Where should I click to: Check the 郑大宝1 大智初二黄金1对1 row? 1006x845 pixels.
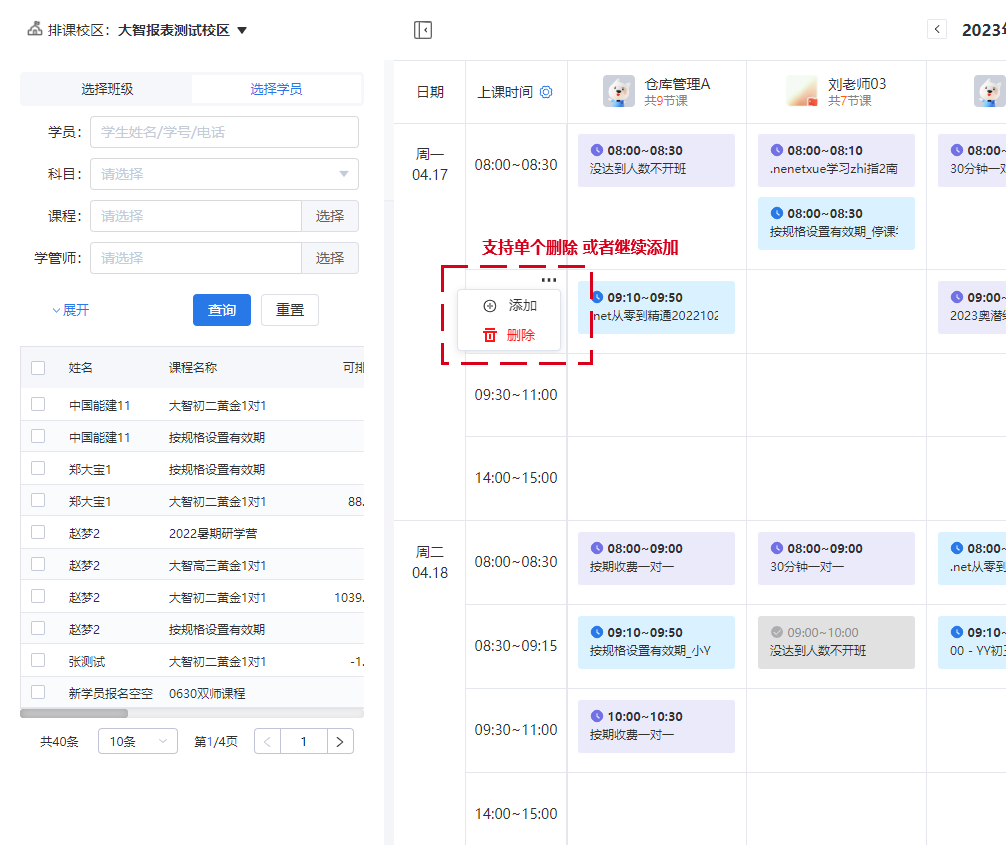click(38, 500)
